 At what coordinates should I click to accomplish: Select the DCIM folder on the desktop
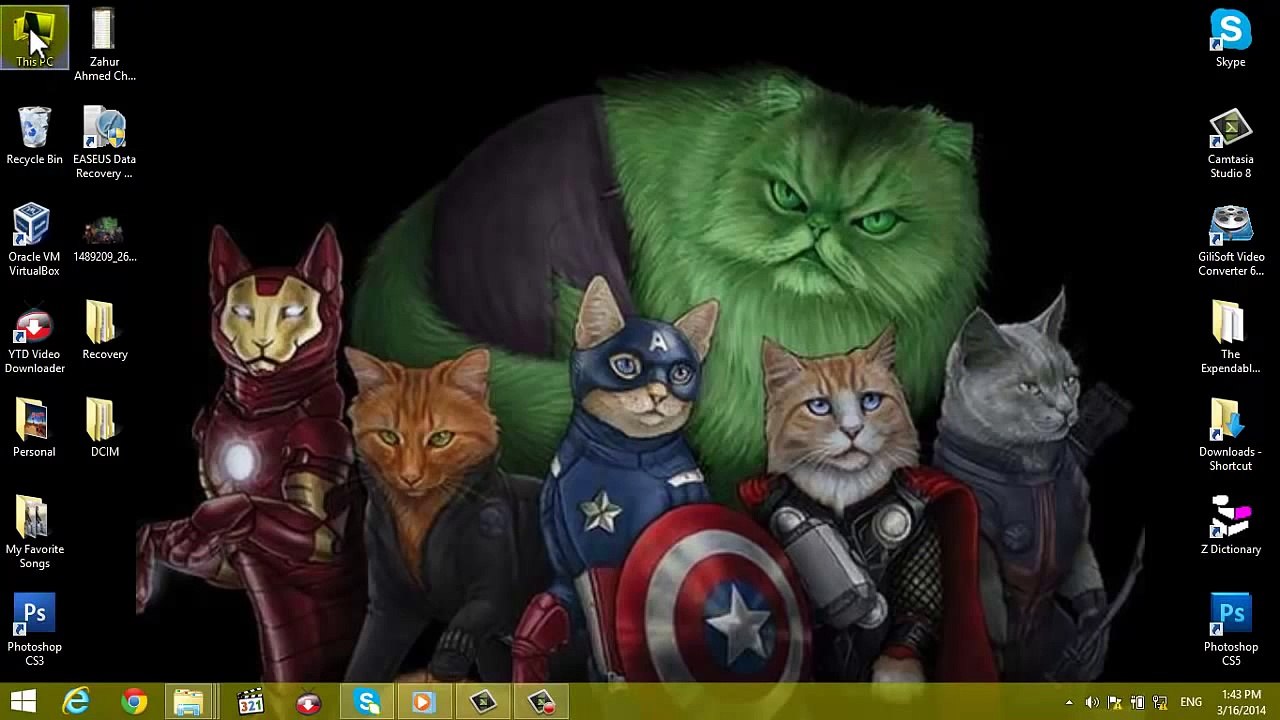[x=104, y=428]
